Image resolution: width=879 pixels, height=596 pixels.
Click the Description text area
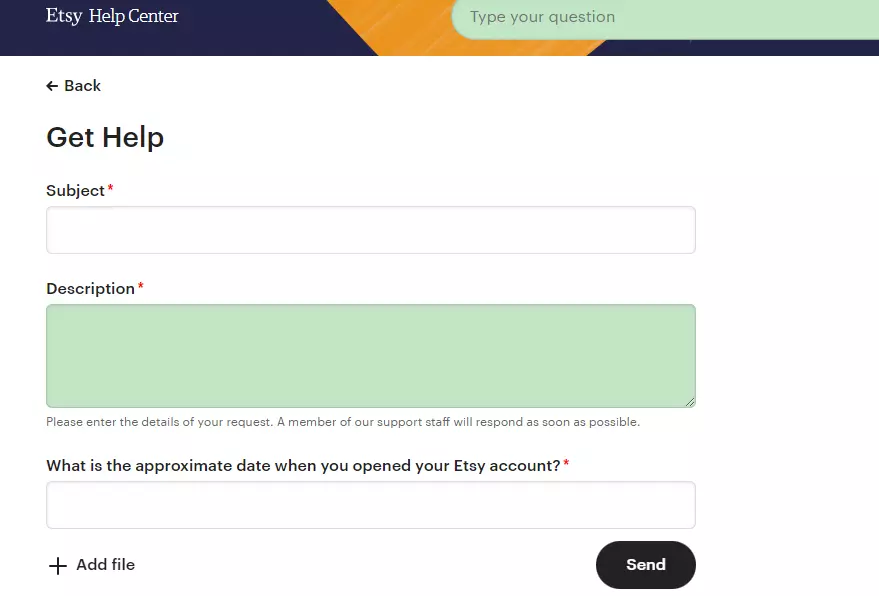(x=370, y=355)
